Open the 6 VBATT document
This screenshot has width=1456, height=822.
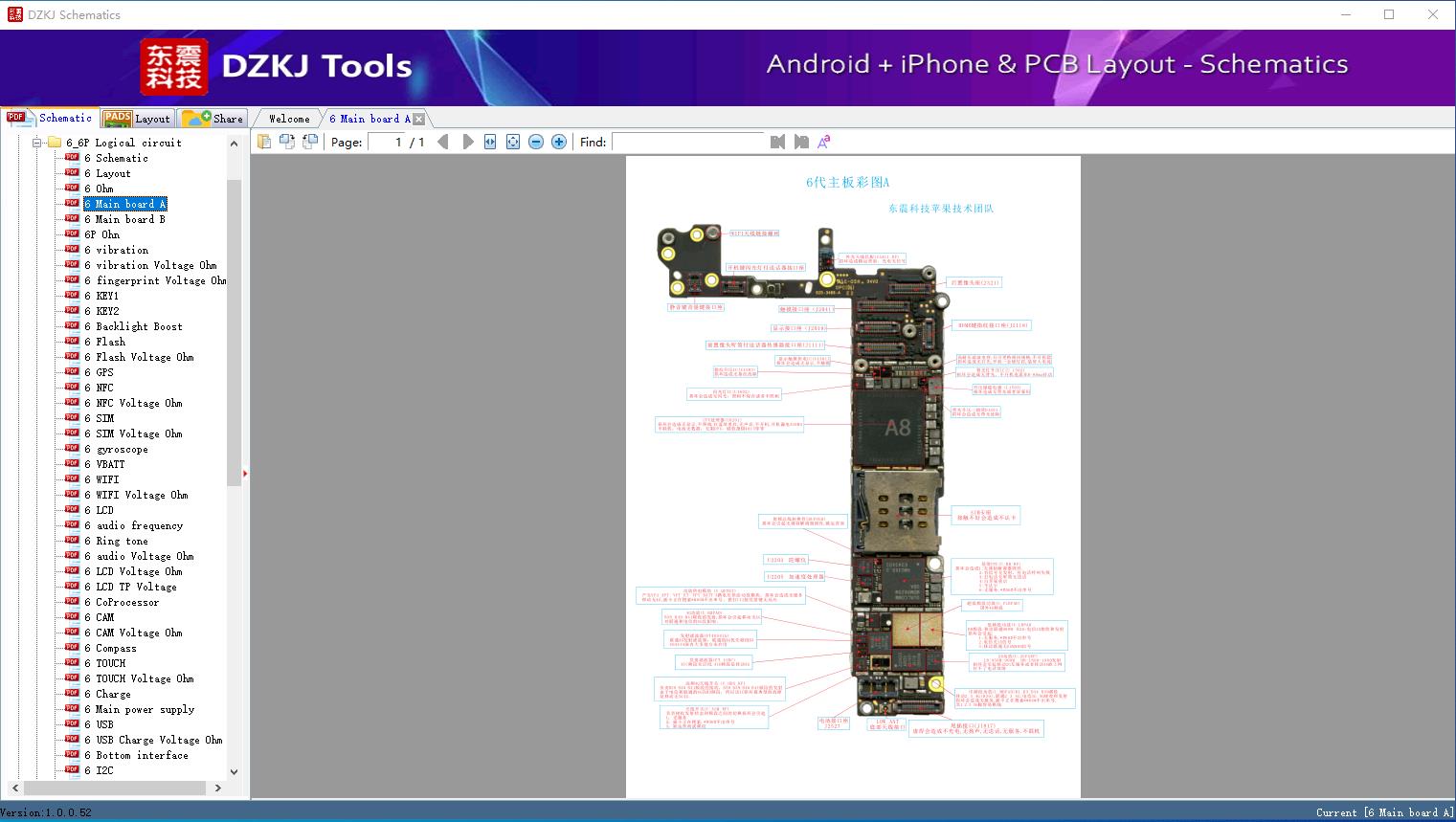(x=104, y=464)
